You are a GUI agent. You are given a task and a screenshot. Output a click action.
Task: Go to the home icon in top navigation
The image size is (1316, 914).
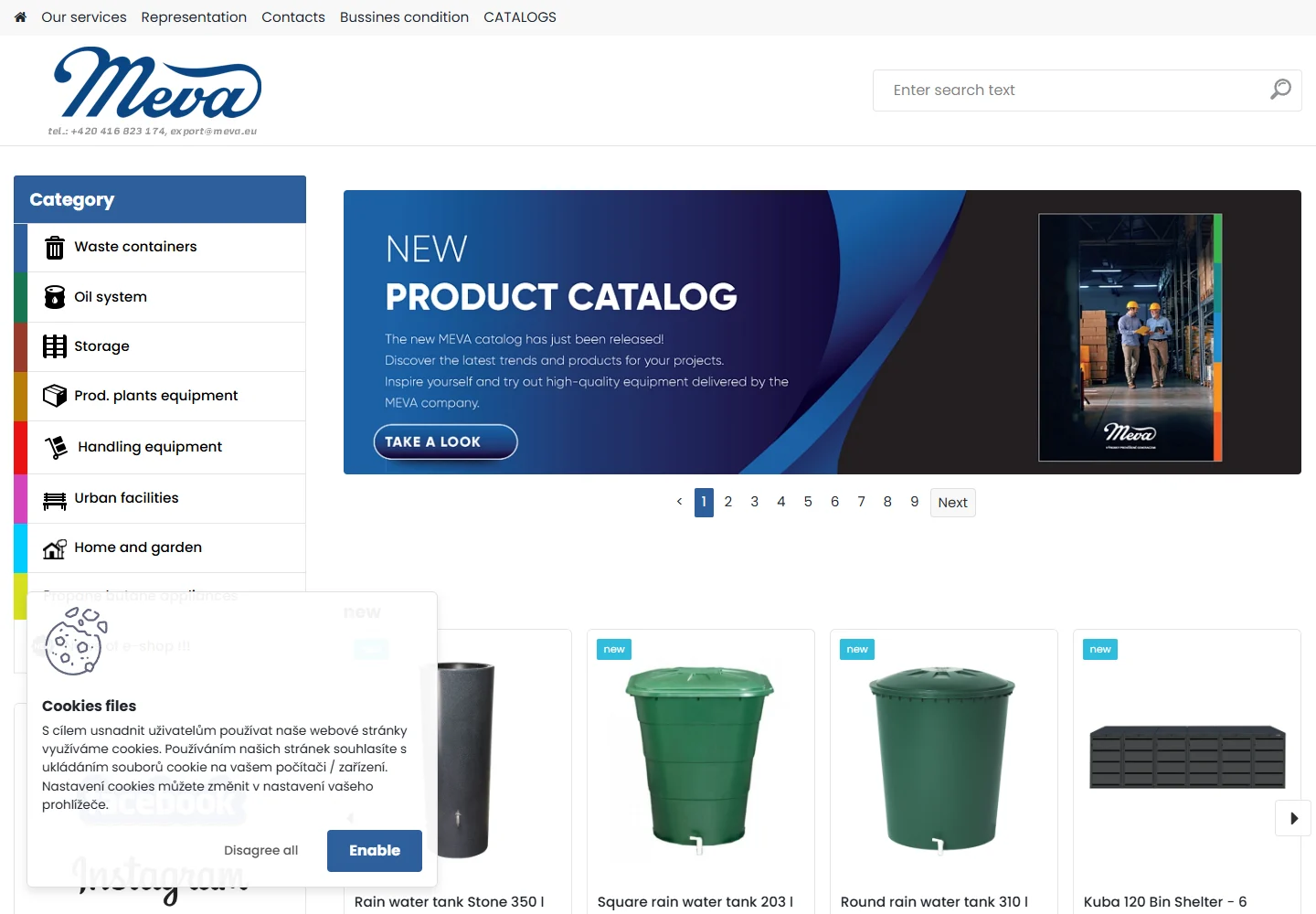point(20,17)
